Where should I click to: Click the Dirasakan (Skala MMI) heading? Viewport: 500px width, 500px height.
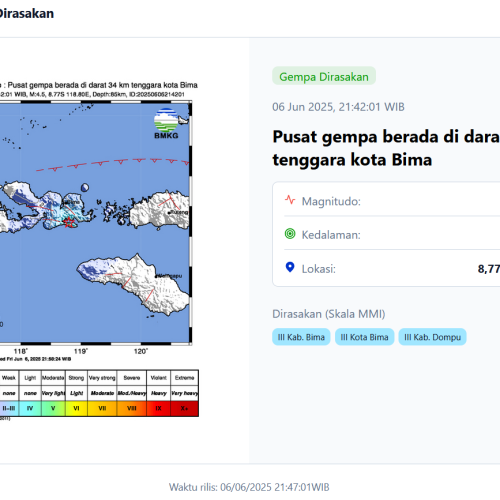[x=329, y=314]
